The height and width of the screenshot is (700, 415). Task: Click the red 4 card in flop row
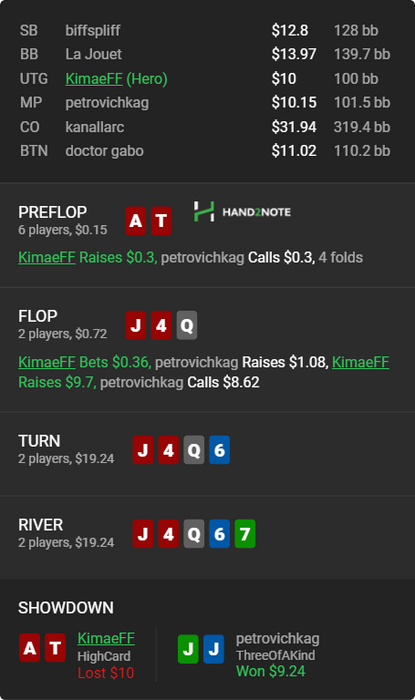161,325
